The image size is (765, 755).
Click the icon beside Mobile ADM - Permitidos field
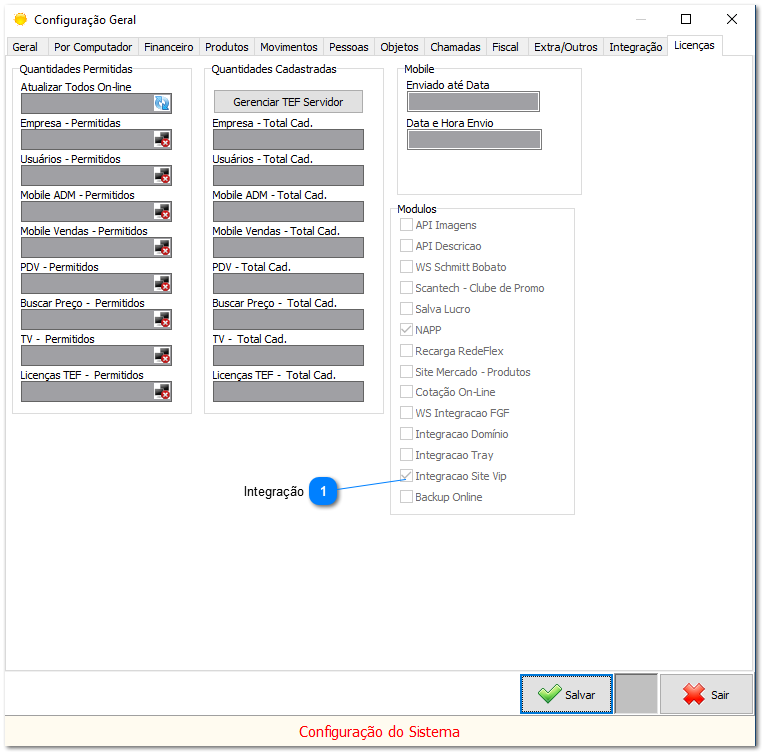(x=162, y=212)
